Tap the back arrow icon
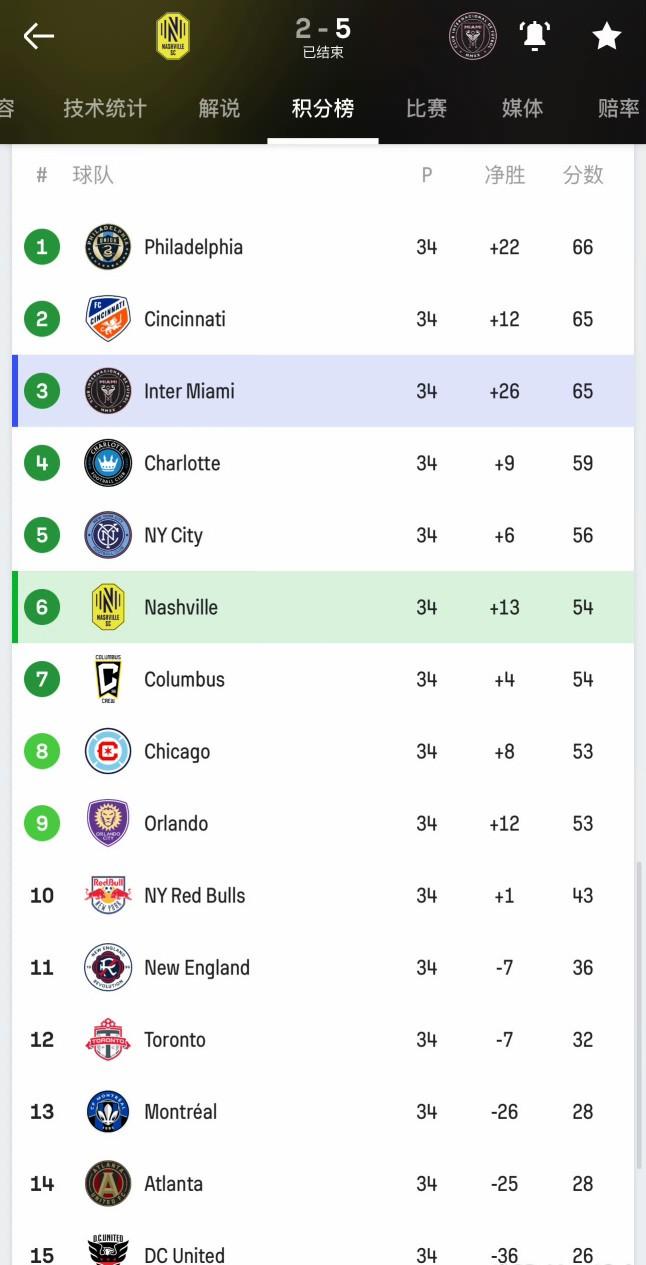Image resolution: width=646 pixels, height=1265 pixels. tap(39, 37)
